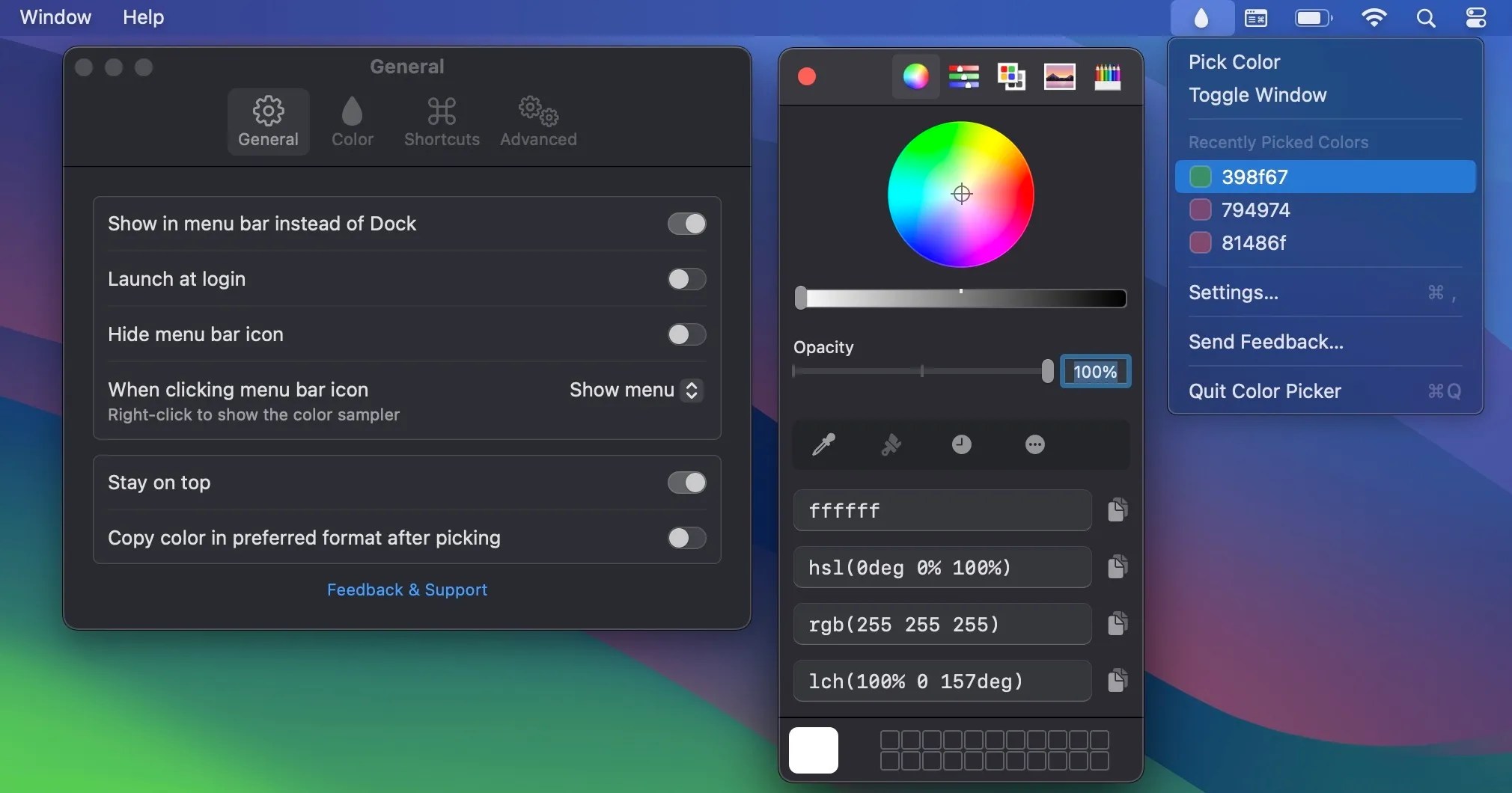Image resolution: width=1512 pixels, height=793 pixels.
Task: Select the crayons picker mode
Action: pos(1107,77)
